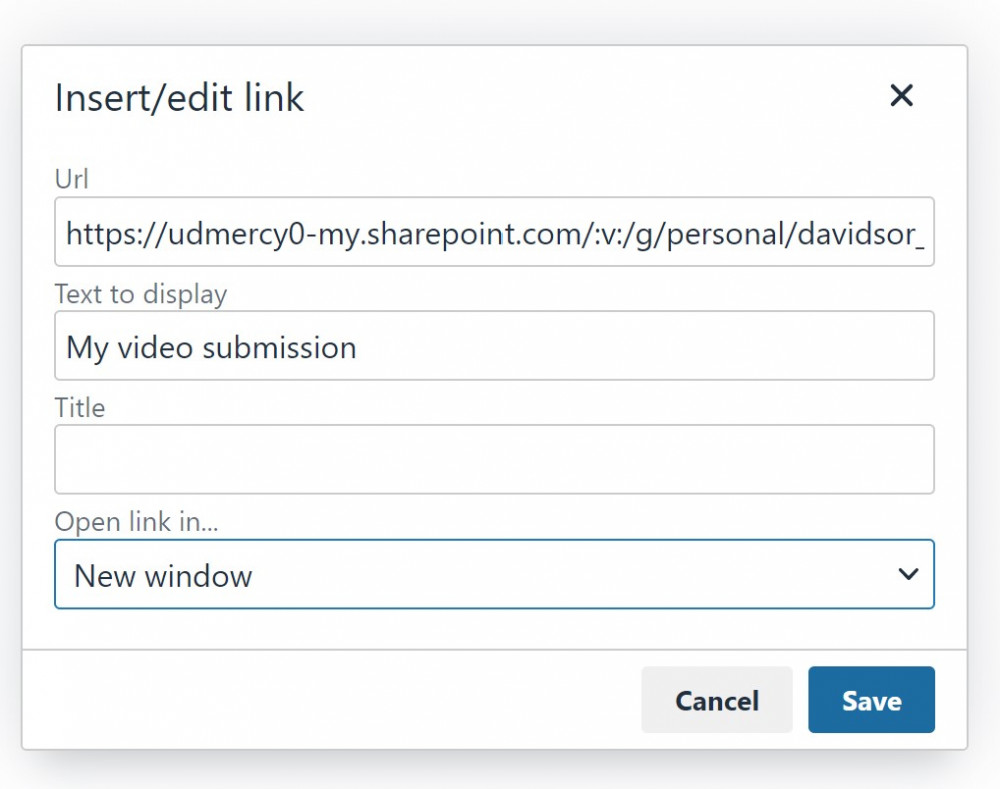Expand the New window selection menu
The image size is (1000, 789).
tap(495, 574)
